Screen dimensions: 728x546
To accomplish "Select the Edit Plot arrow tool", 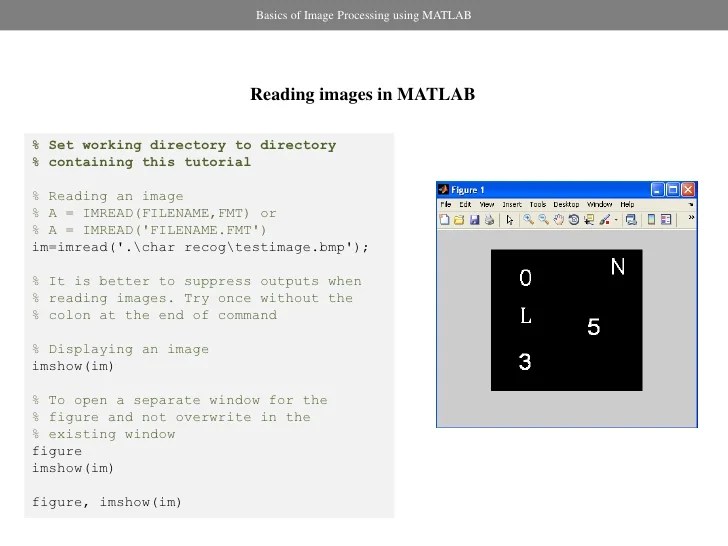I will [510, 220].
